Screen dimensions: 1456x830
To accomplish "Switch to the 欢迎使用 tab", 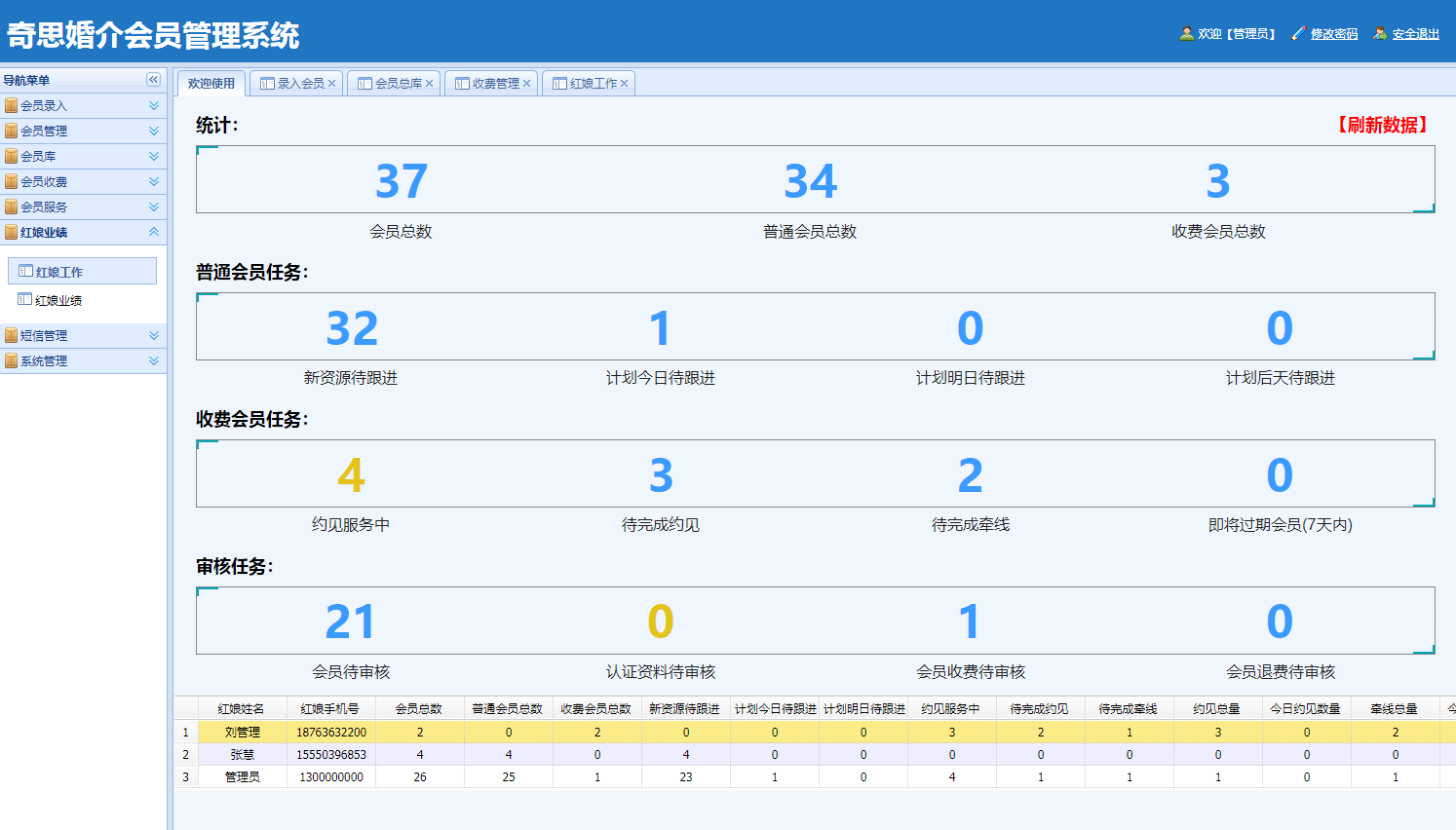I will (211, 84).
